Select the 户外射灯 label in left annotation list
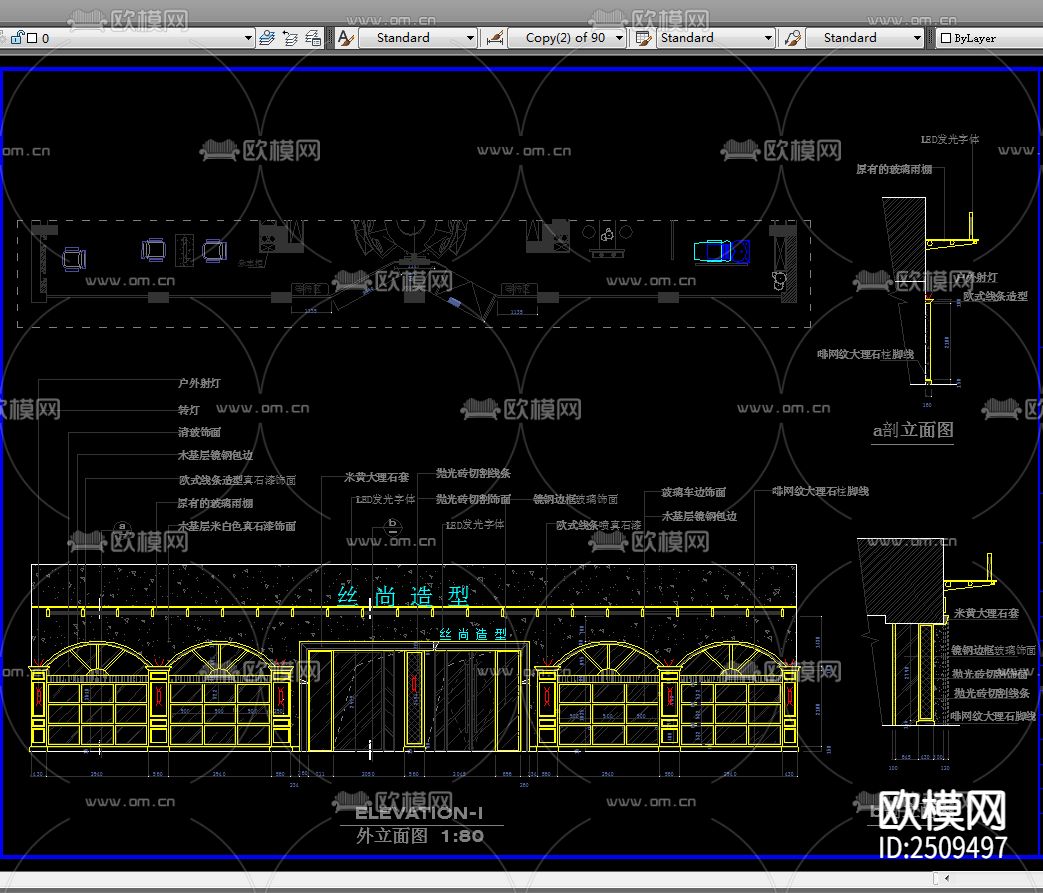Screen dimensions: 1043x893 coord(199,383)
